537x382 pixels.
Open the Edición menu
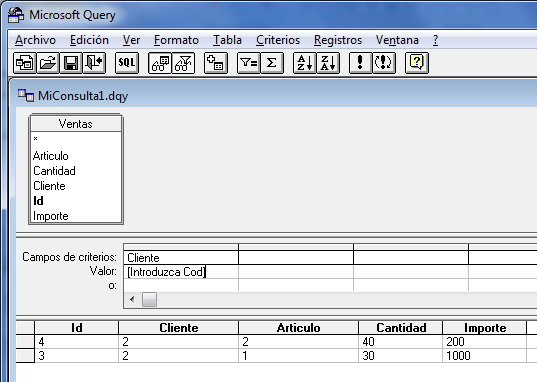(89, 40)
